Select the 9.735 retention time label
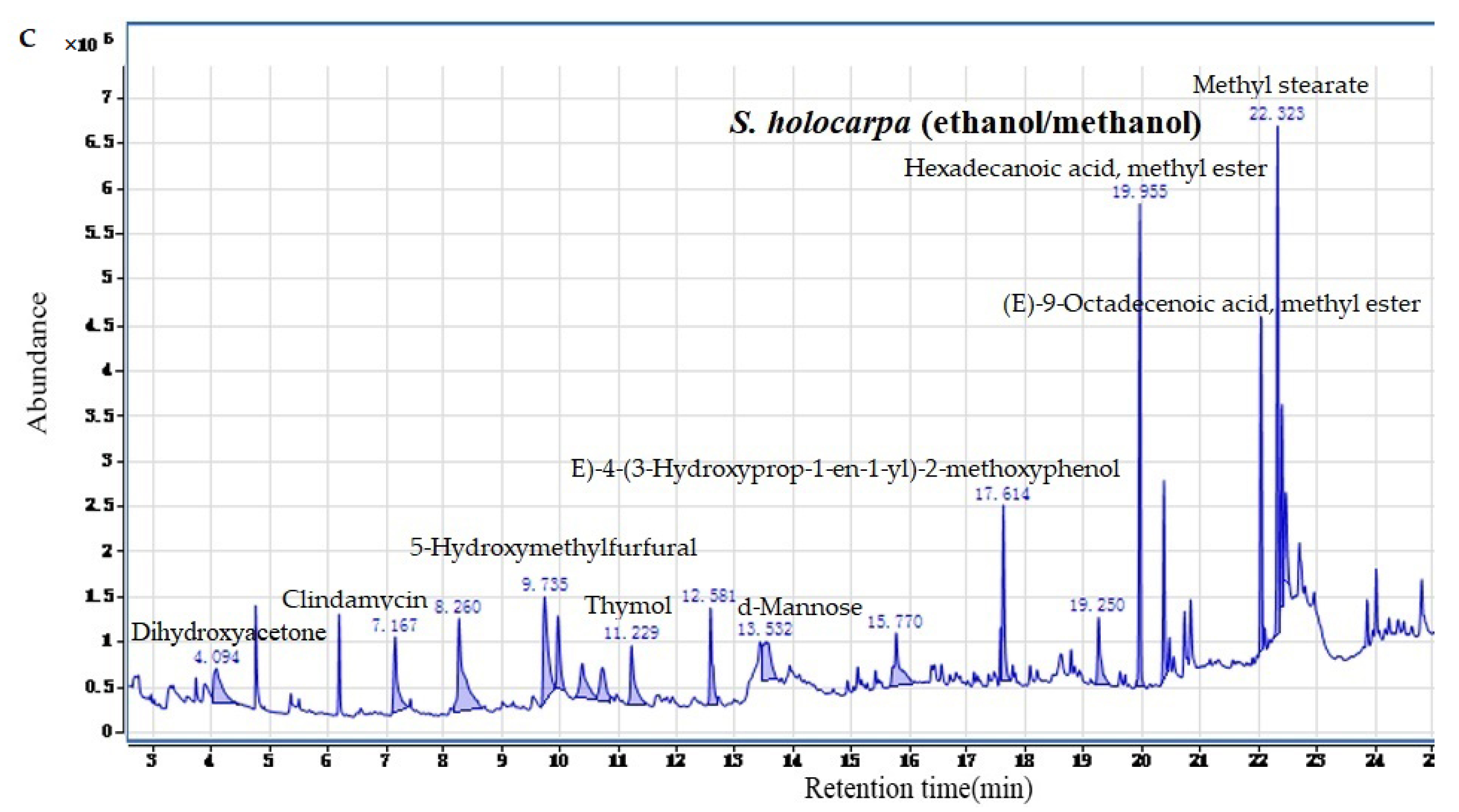Viewport: 1459px width, 812px height. tap(544, 585)
